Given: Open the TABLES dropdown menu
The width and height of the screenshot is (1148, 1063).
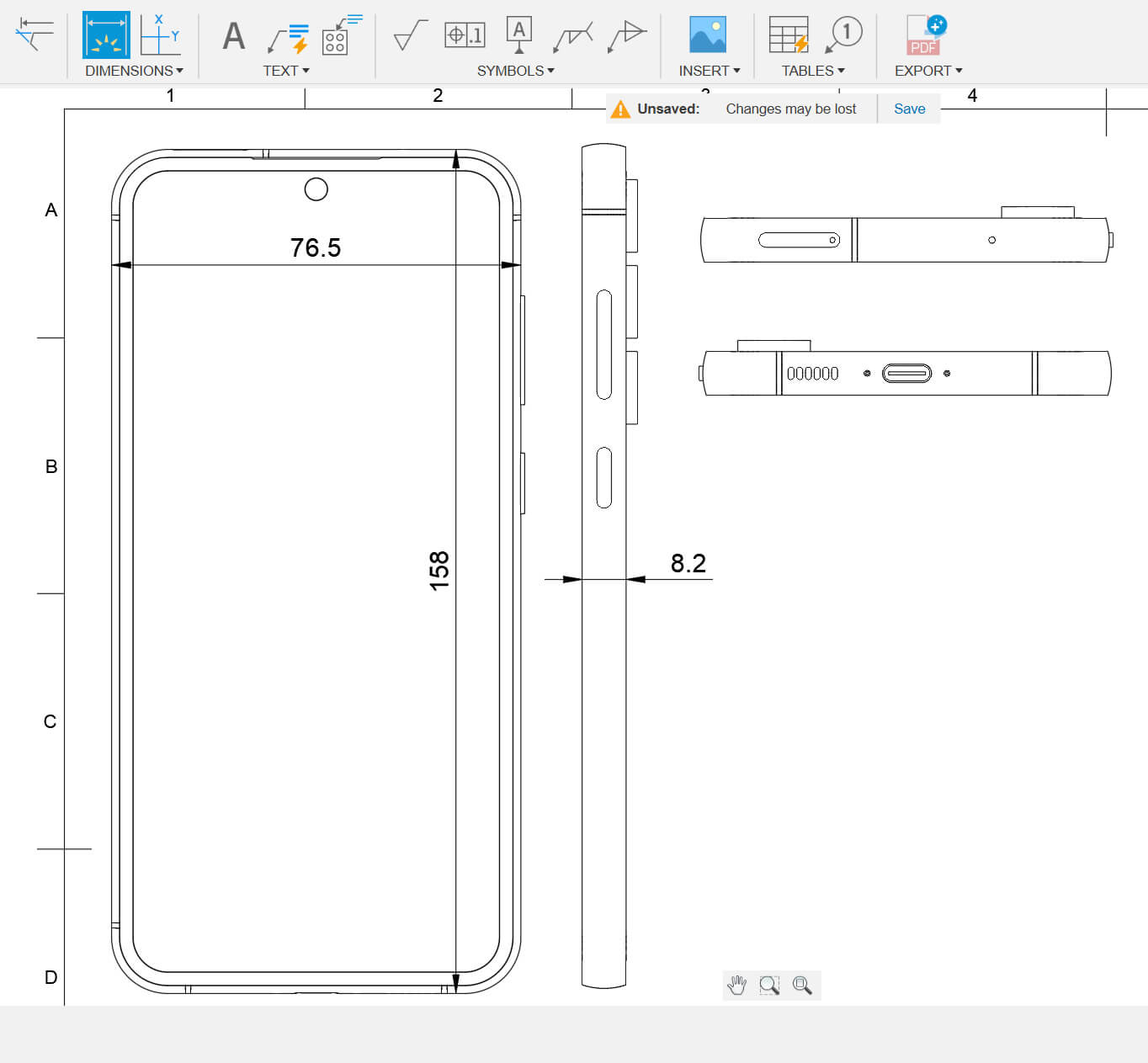Looking at the screenshot, I should coord(812,71).
